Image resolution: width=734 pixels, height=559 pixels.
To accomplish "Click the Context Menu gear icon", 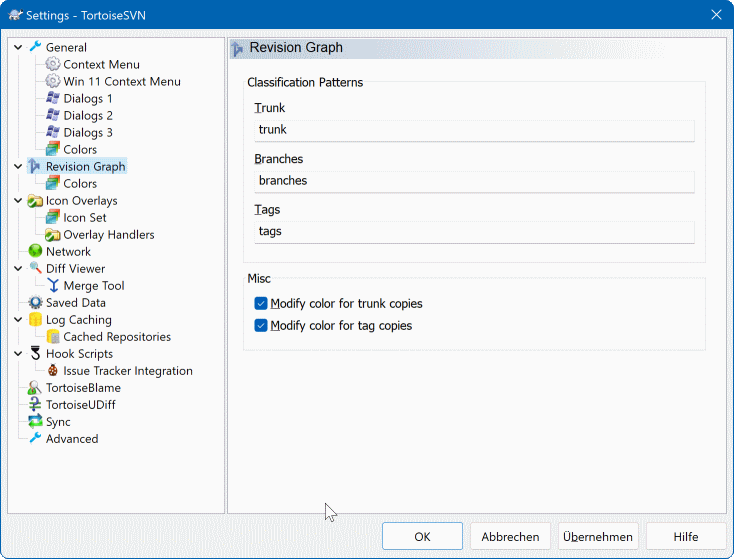I will click(x=52, y=64).
